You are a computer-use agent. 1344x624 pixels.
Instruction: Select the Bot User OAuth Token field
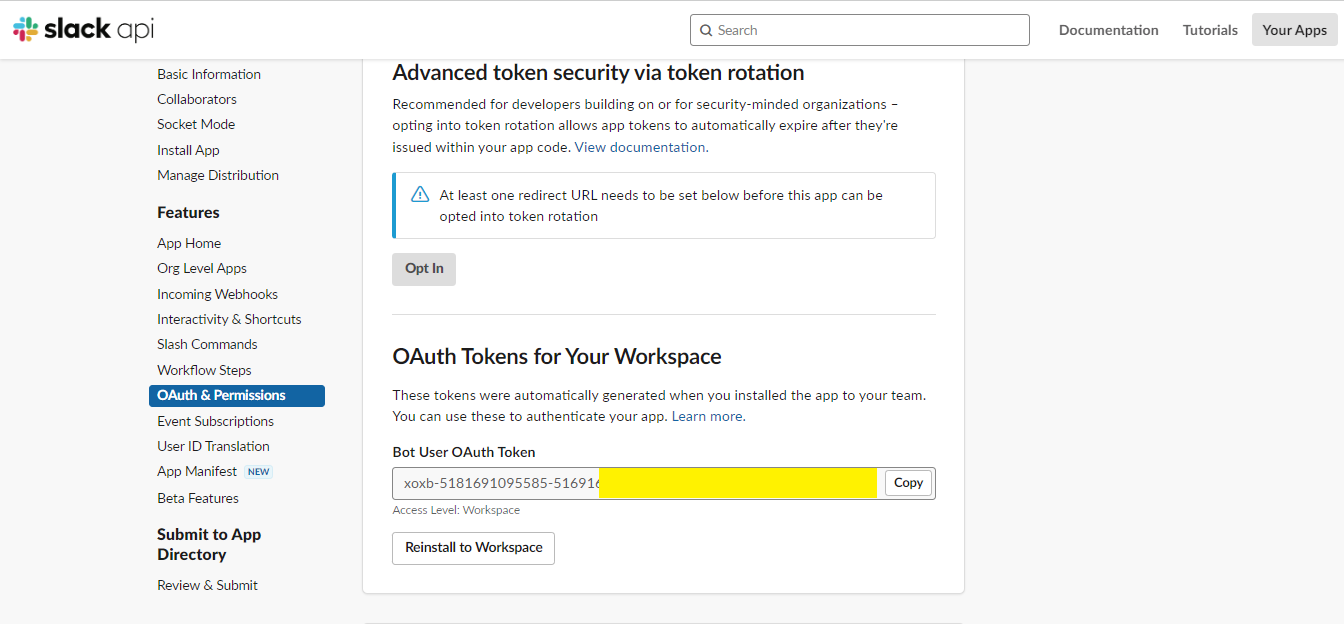(x=638, y=483)
